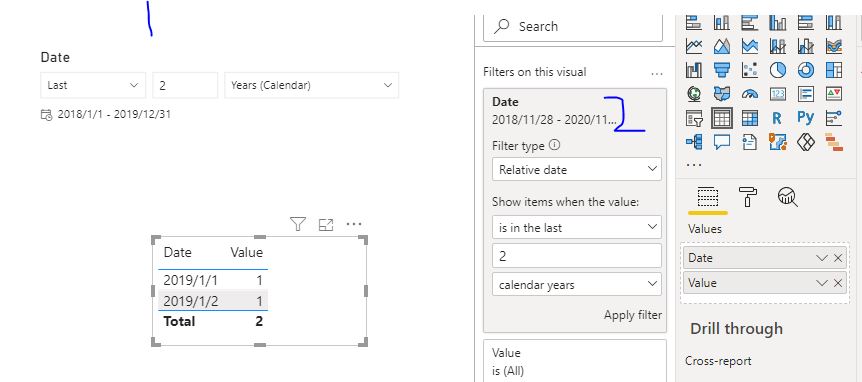This screenshot has width=862, height=382.
Task: Select the pie chart visualization
Action: pos(778,70)
